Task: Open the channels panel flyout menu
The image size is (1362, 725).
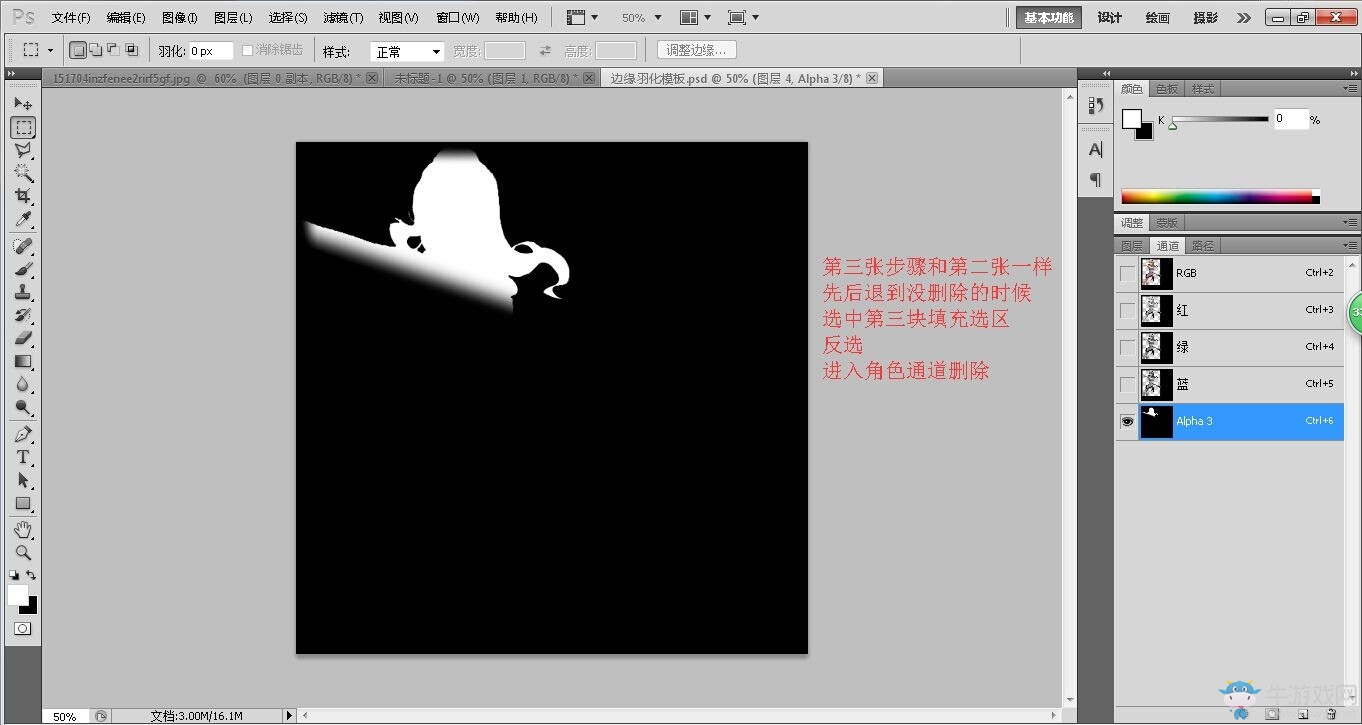Action: click(1350, 245)
